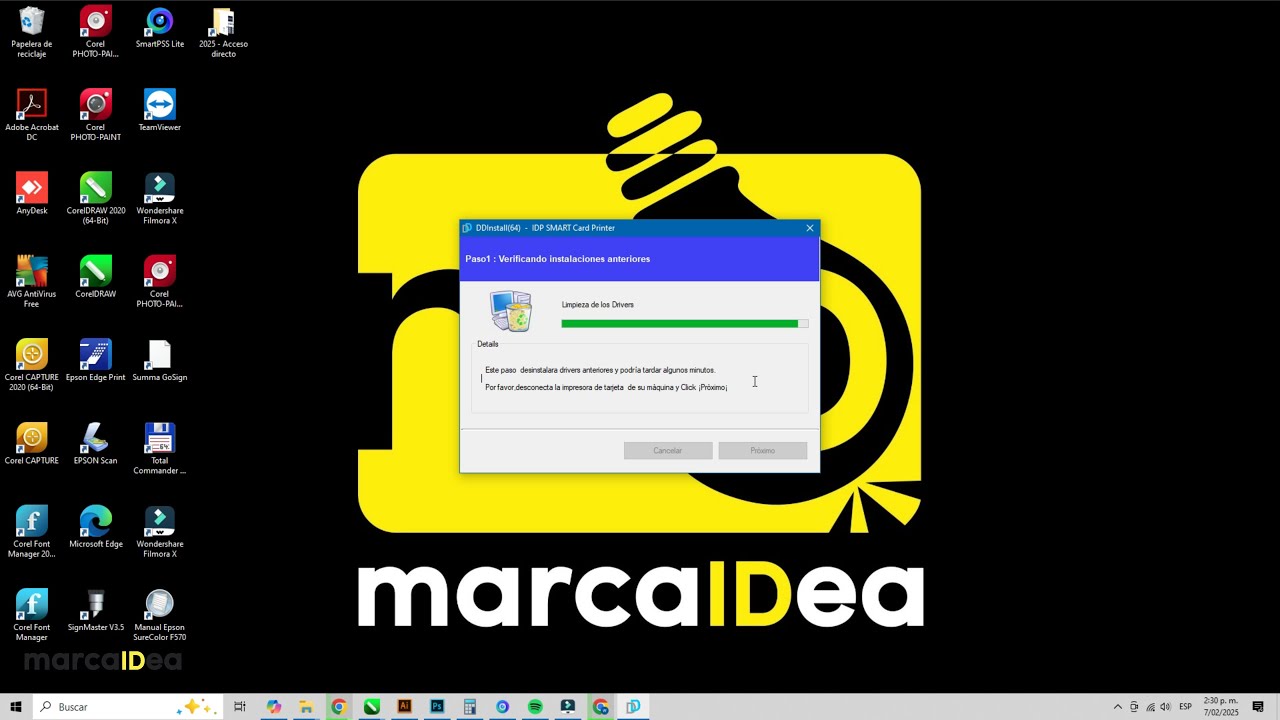Screen dimensions: 1280x720
Task: Expand hidden system tray icons chevron
Action: [x=1118, y=707]
